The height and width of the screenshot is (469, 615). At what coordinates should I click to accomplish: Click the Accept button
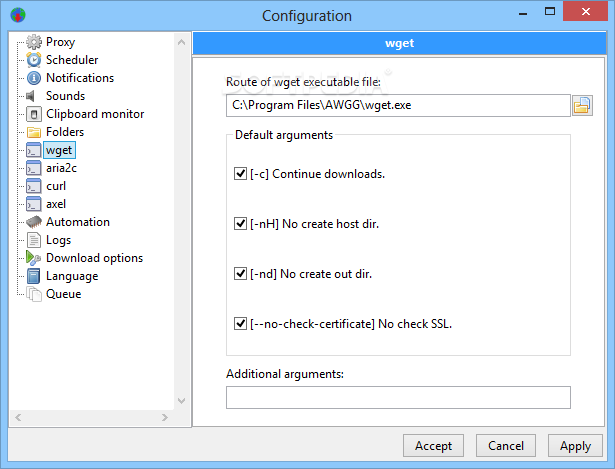(x=433, y=446)
